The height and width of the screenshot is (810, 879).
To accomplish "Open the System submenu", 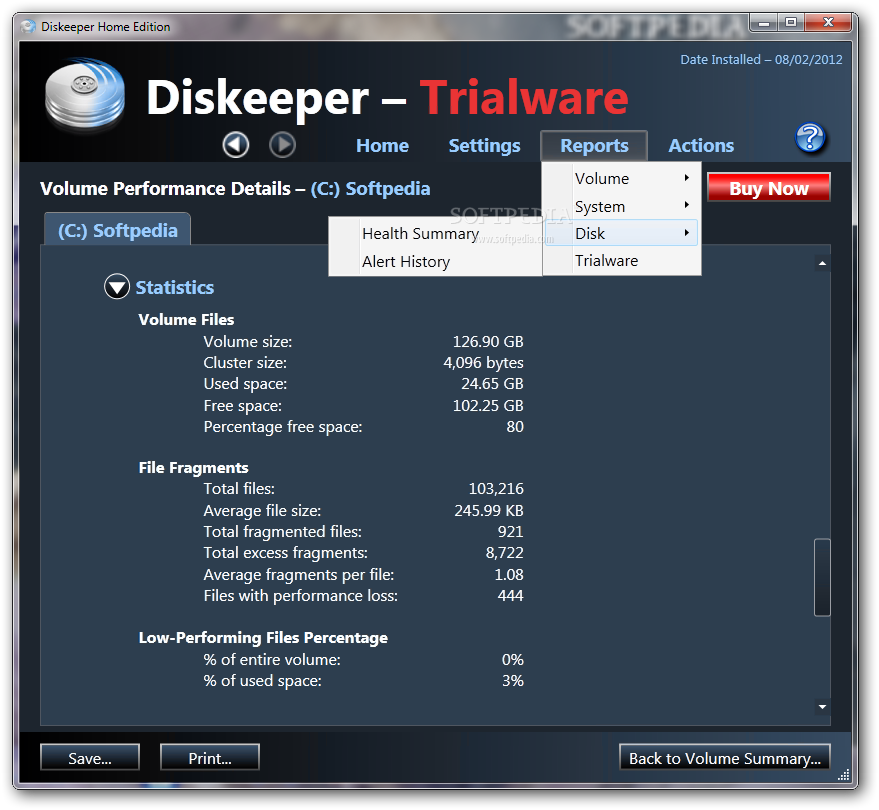I will [621, 206].
